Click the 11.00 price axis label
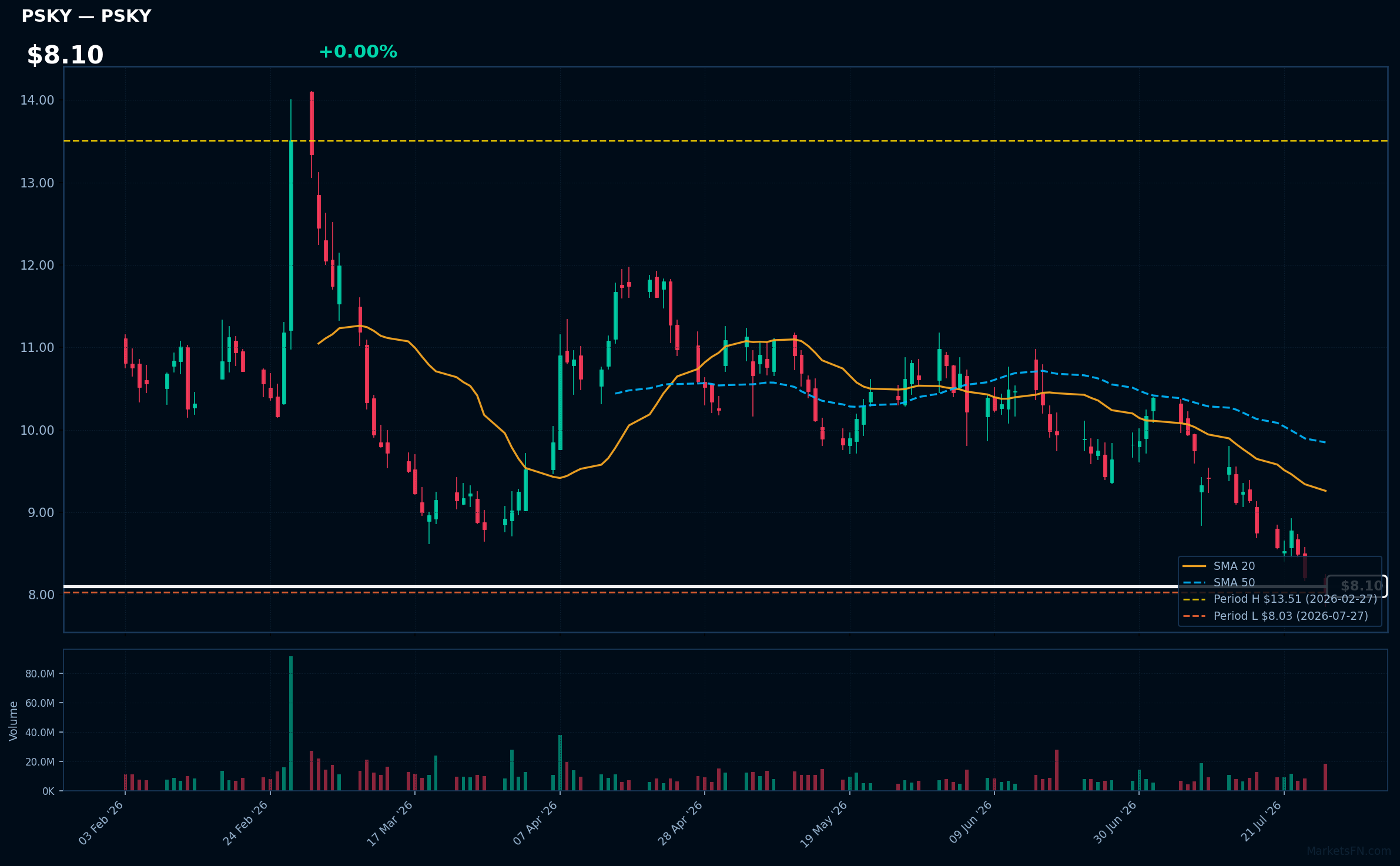Viewport: 1400px width, 866px height. tap(37, 347)
